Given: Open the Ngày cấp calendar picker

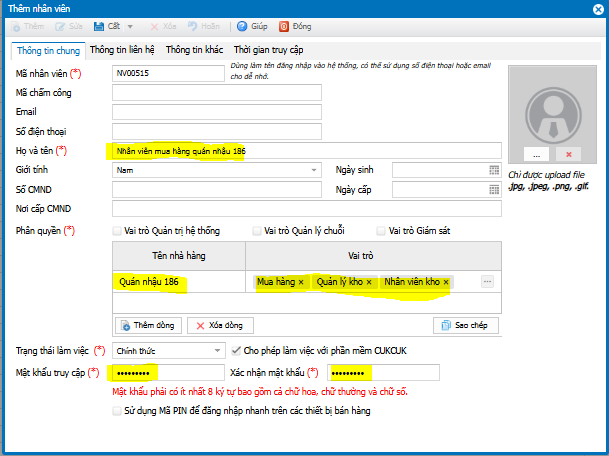Looking at the screenshot, I should point(494,190).
